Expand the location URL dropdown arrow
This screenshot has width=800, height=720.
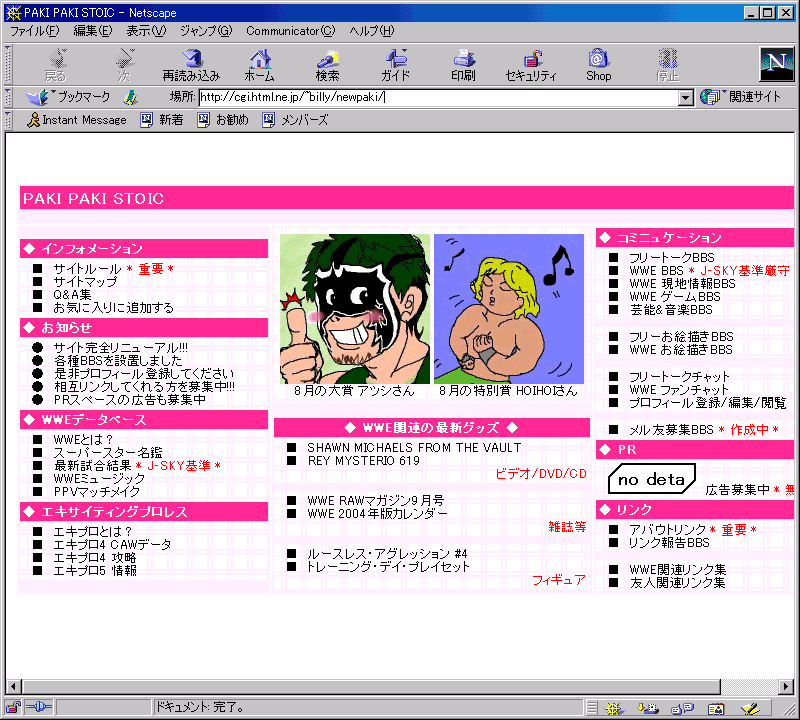point(686,97)
